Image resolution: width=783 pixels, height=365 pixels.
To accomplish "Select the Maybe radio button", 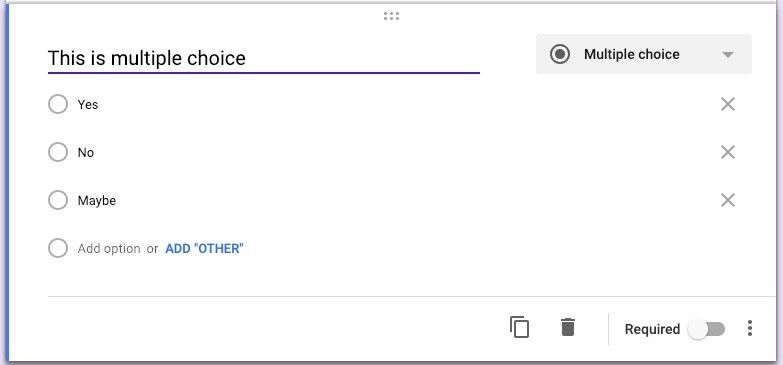I will click(x=58, y=200).
